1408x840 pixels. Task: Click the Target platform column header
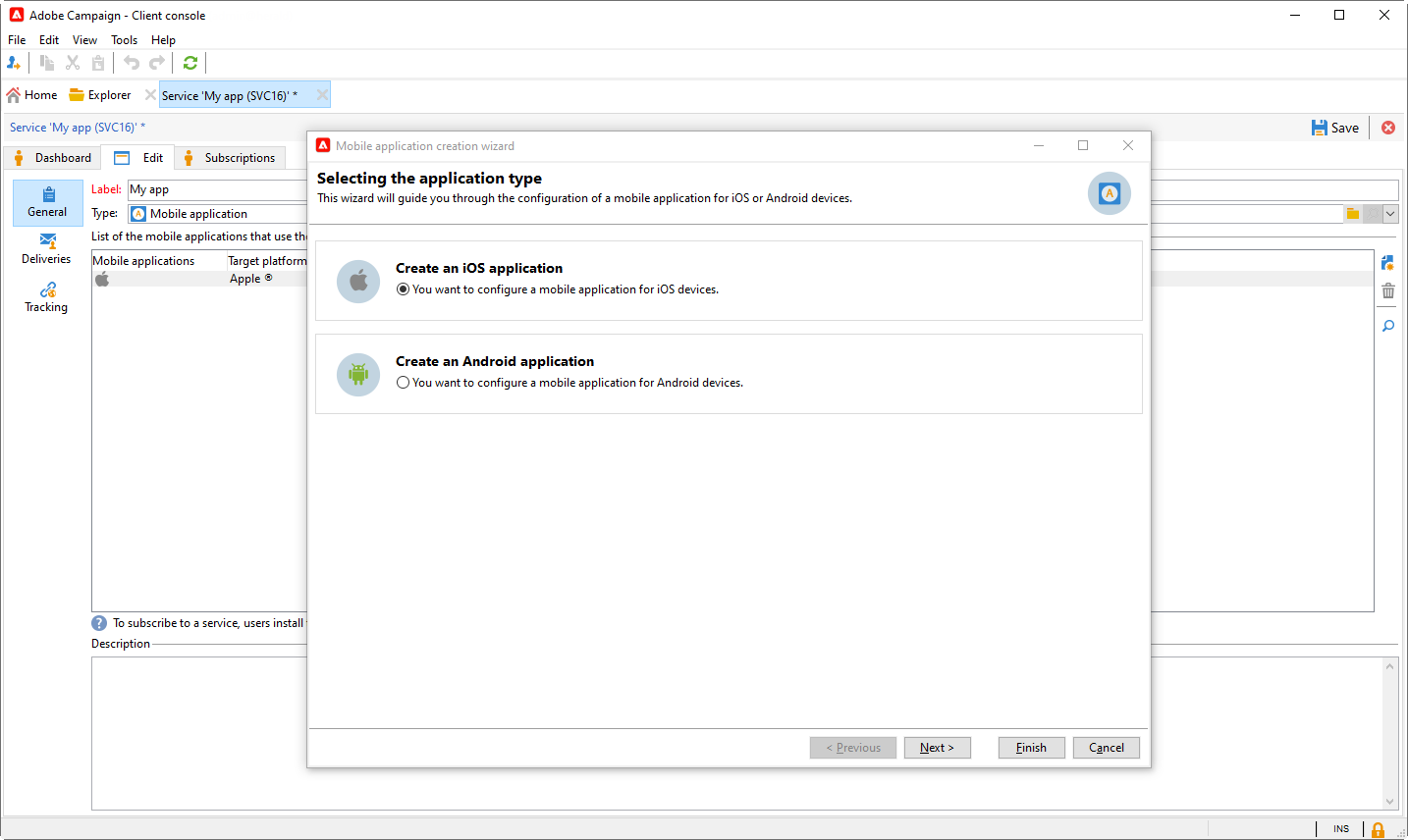(267, 261)
